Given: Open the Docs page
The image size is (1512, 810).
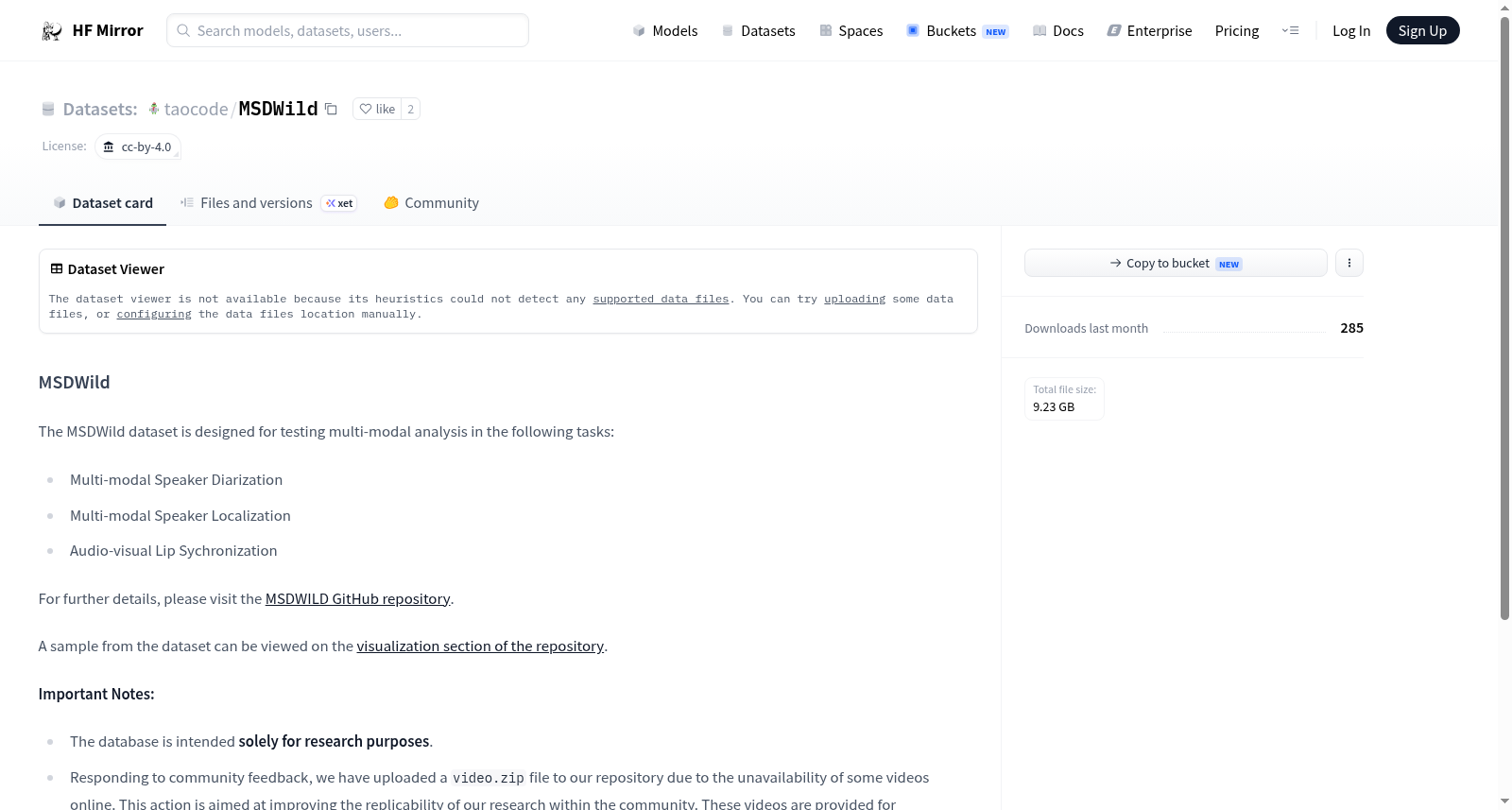Looking at the screenshot, I should click(1057, 30).
